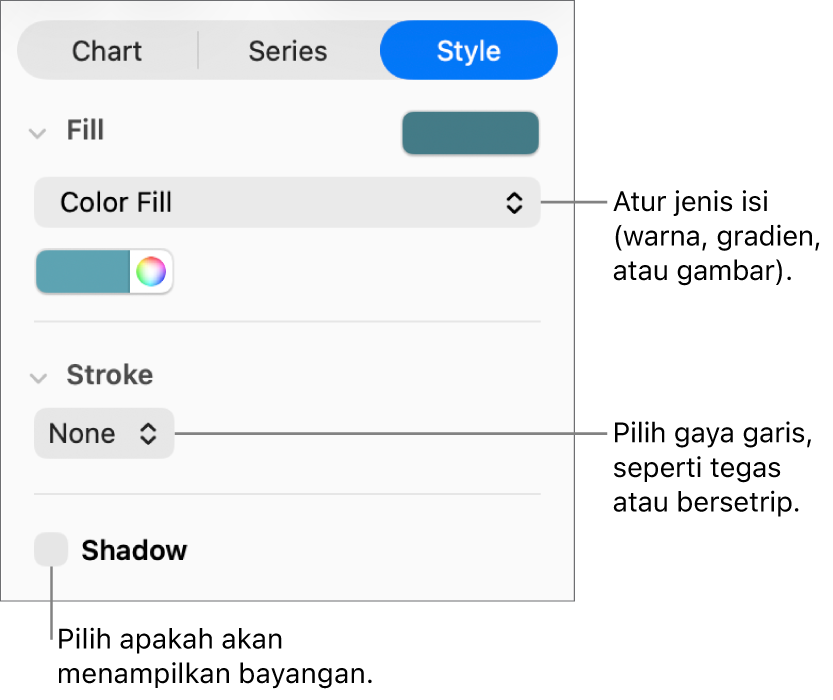The height and width of the screenshot is (700, 833).
Task: Click the separator line above the Shadow checkbox
Action: [287, 494]
